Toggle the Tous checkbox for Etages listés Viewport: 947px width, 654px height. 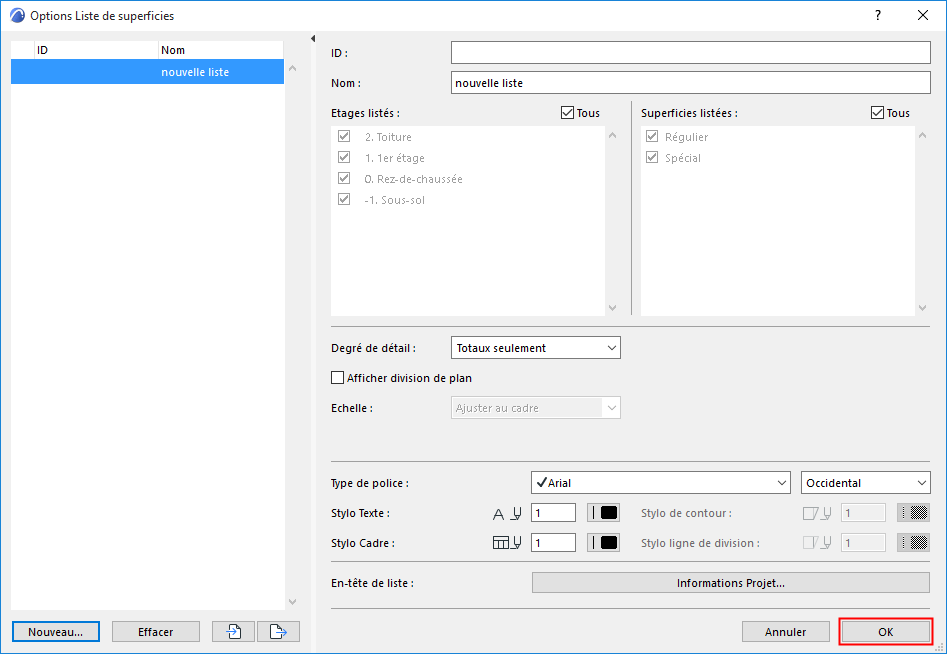point(567,113)
